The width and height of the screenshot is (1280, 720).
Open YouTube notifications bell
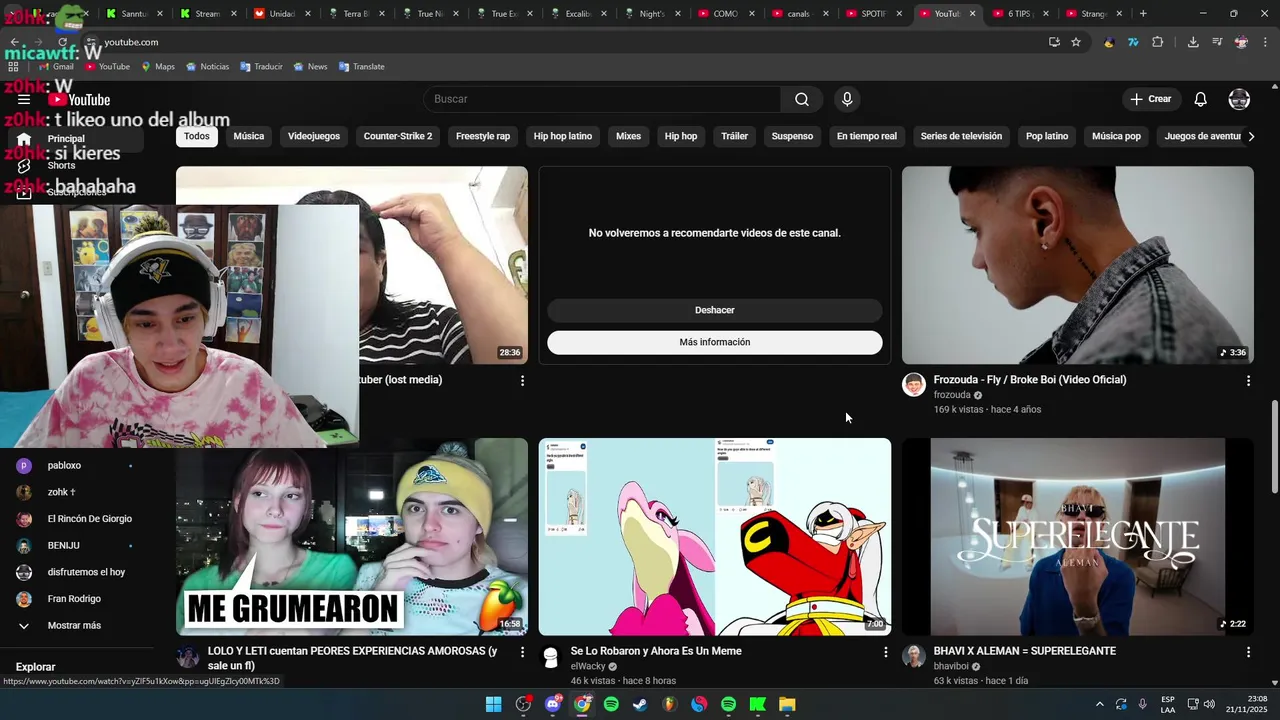[1201, 99]
